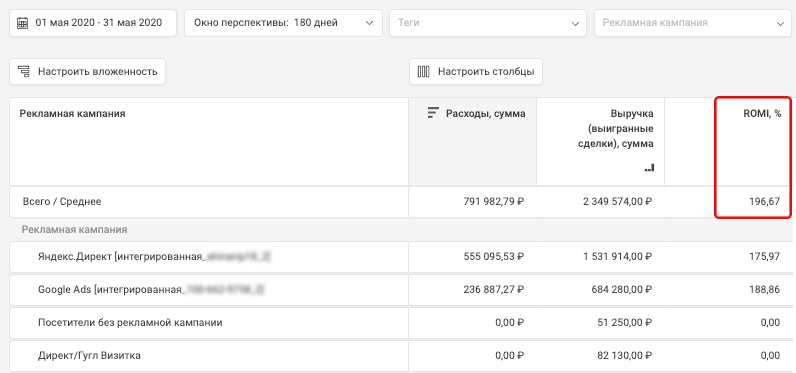This screenshot has height=373, width=796.
Task: Expand the Окно перспективы dropdown chevron
Action: click(370, 23)
